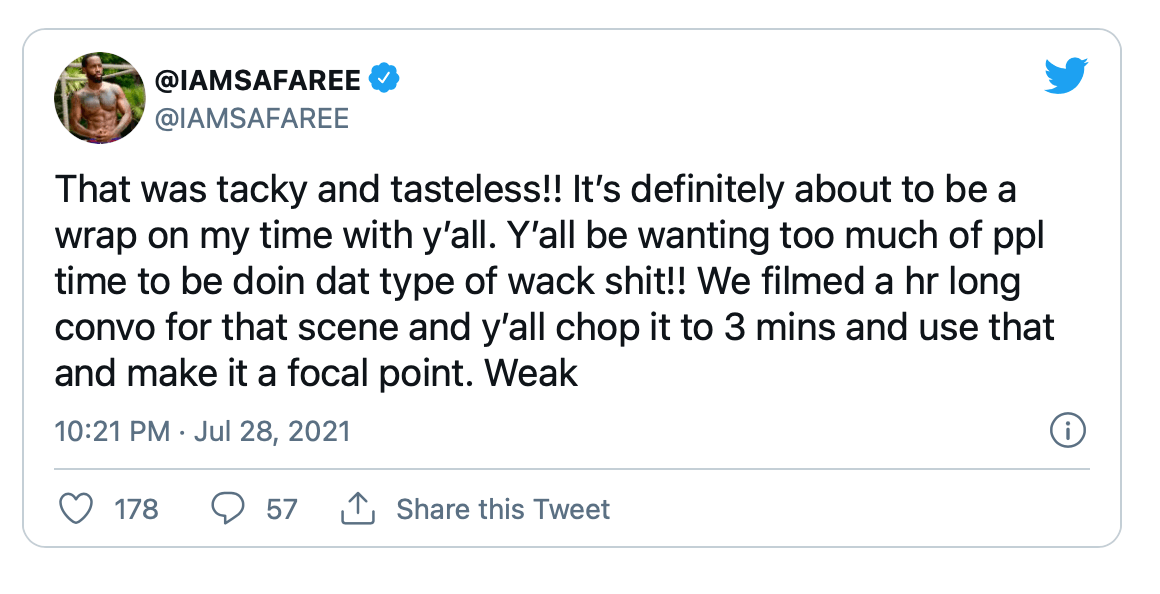Click the gray @IAMSAFAREE handle
This screenshot has height=594, width=1160.
(x=252, y=118)
